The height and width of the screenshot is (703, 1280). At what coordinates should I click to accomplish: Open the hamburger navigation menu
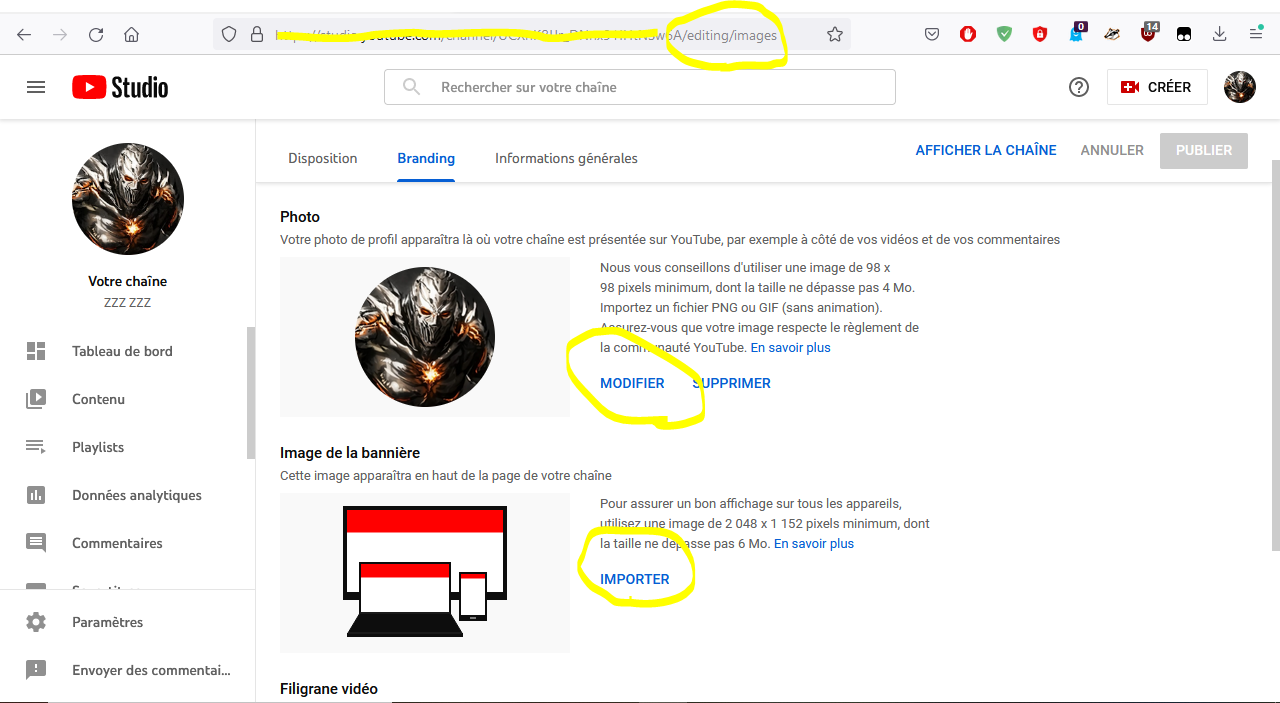point(36,87)
